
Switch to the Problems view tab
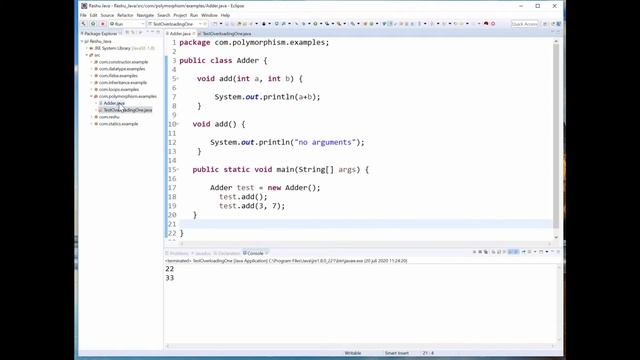pyautogui.click(x=177, y=253)
